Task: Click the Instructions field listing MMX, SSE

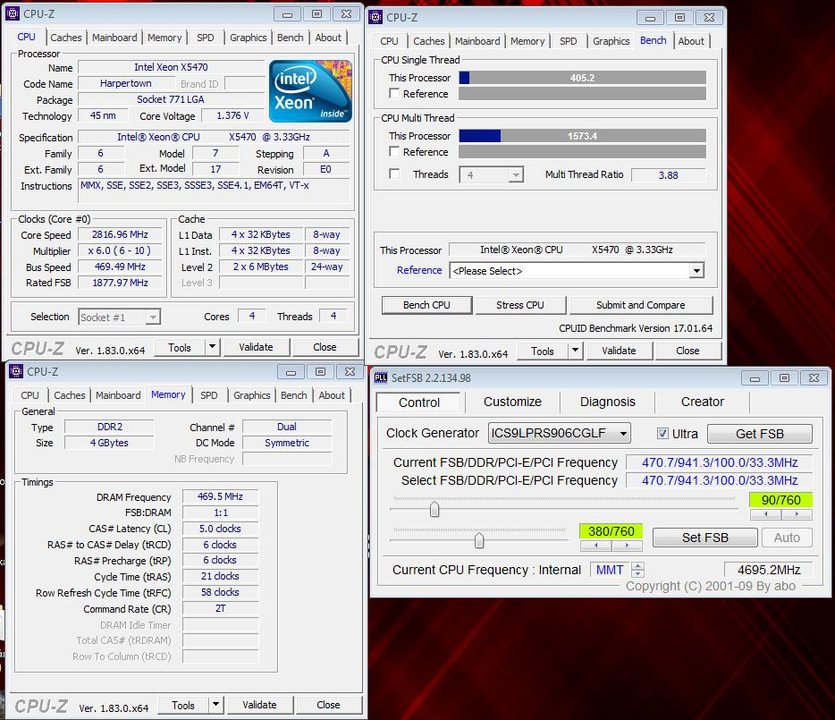Action: pos(215,191)
